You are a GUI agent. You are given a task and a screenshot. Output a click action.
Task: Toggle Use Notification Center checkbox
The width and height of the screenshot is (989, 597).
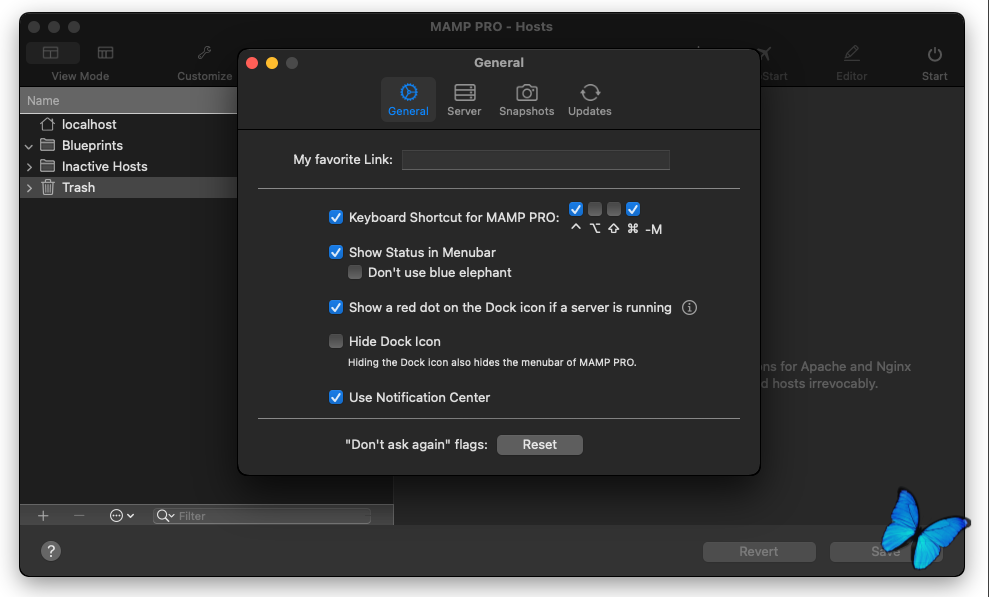point(336,397)
